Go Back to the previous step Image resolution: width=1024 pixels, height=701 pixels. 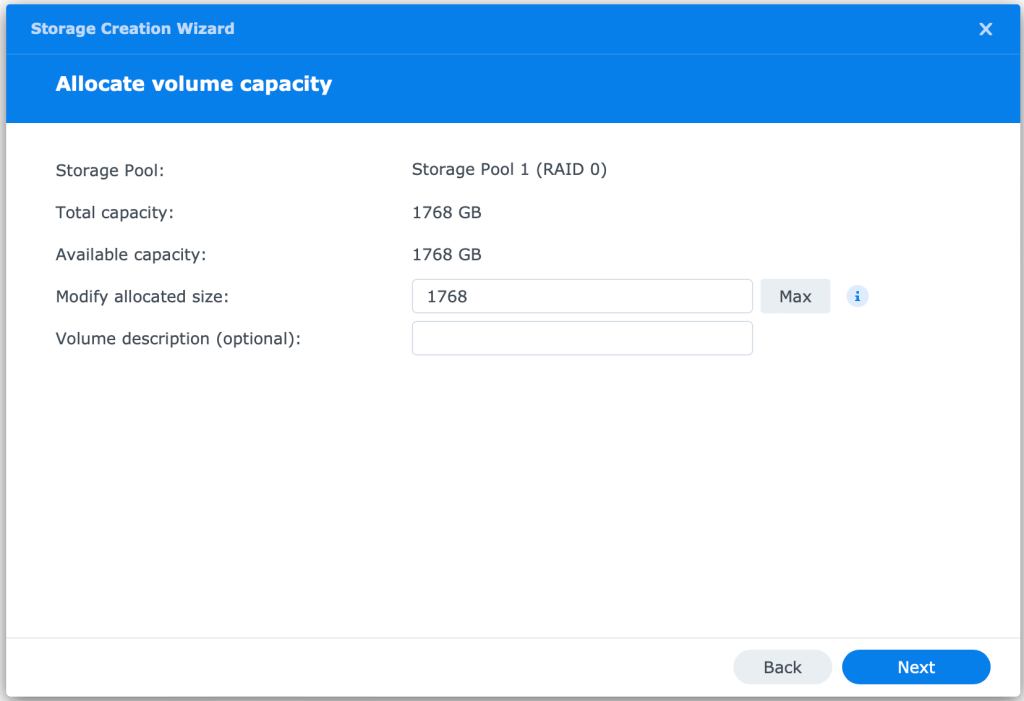(x=782, y=667)
